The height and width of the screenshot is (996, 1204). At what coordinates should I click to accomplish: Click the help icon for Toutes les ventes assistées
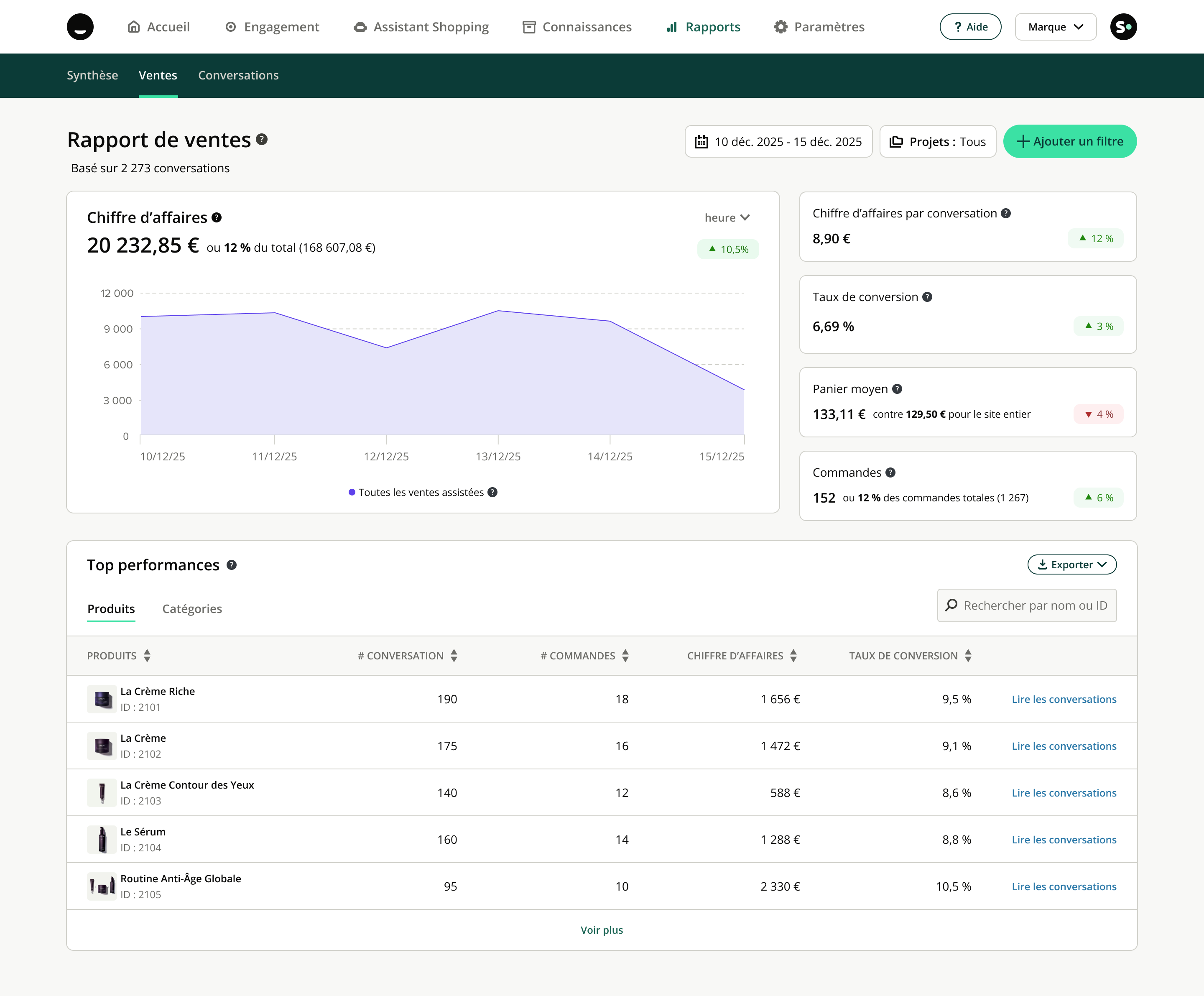tap(492, 492)
